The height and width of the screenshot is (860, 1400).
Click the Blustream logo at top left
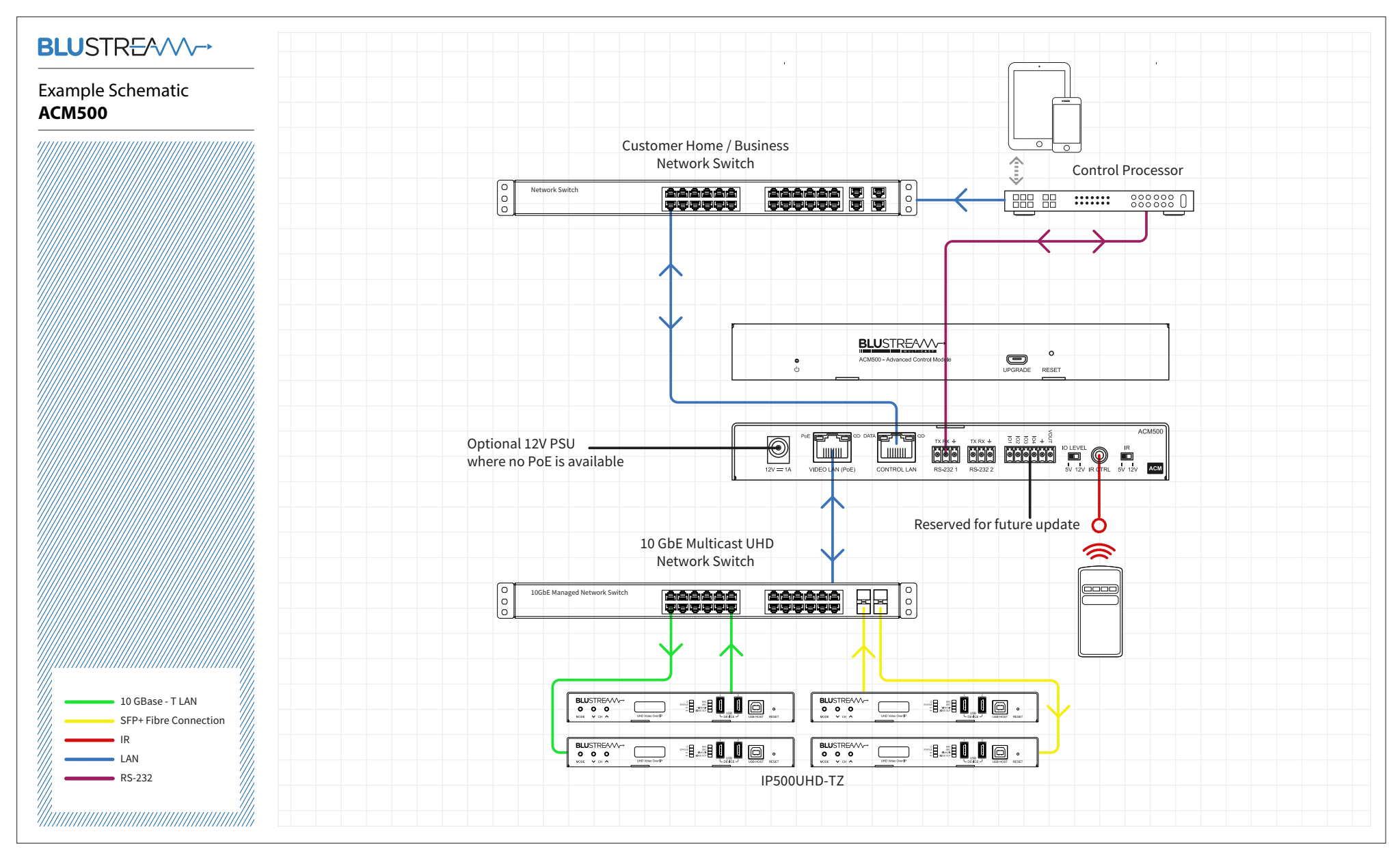pyautogui.click(x=124, y=47)
